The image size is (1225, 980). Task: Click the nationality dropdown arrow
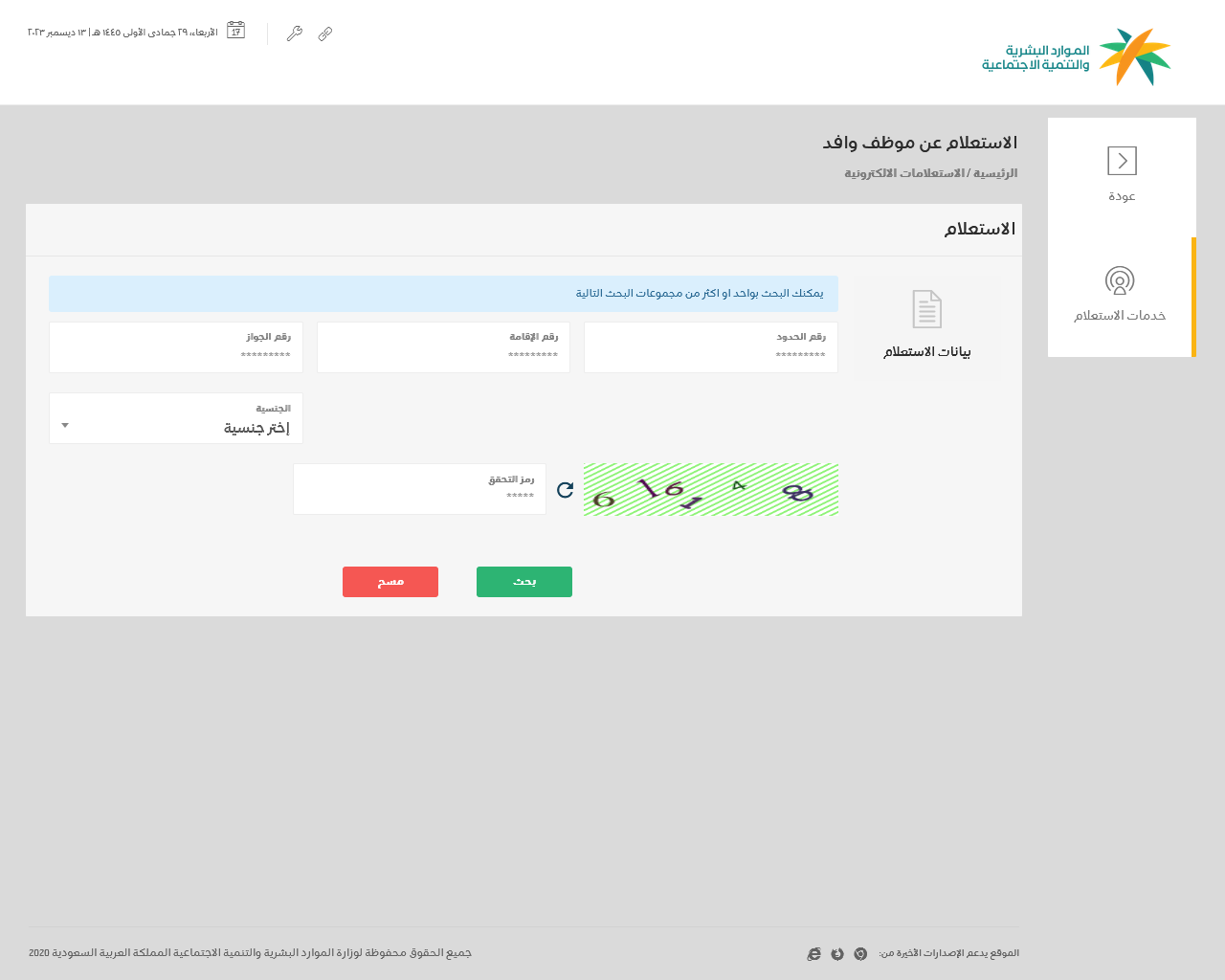(x=65, y=425)
